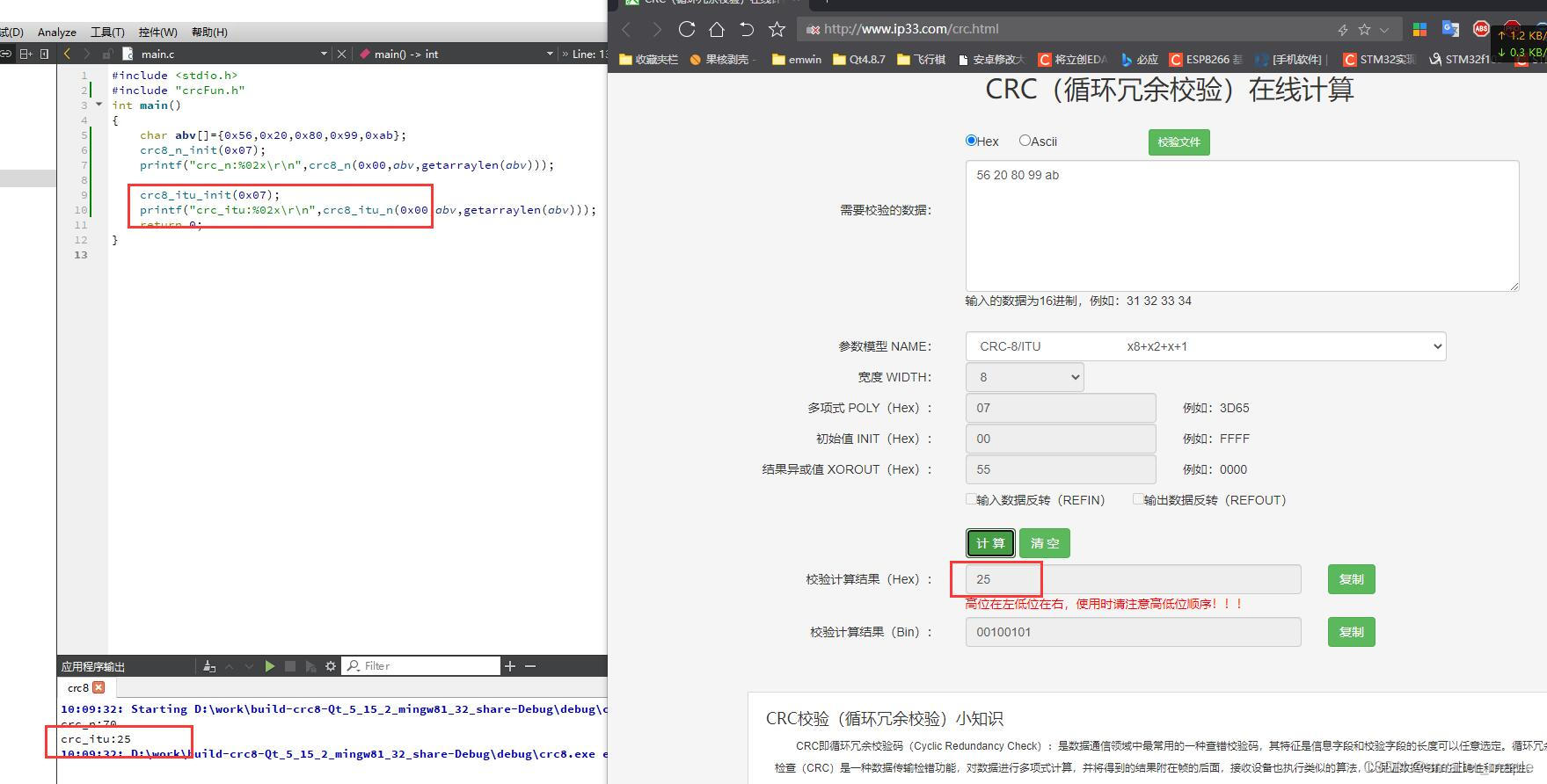The height and width of the screenshot is (784, 1547).
Task: Select the Ascii radio button
Action: pos(1025,141)
